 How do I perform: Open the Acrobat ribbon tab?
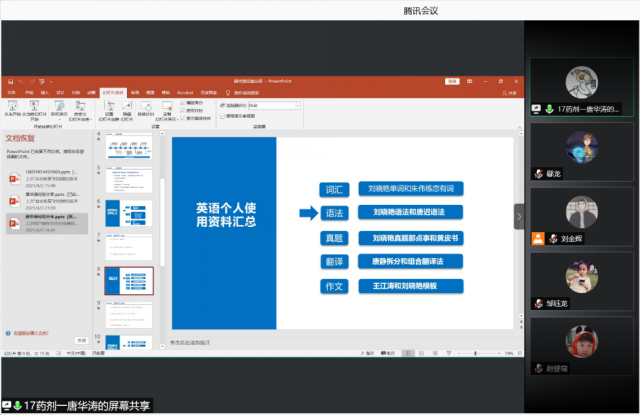pos(186,92)
